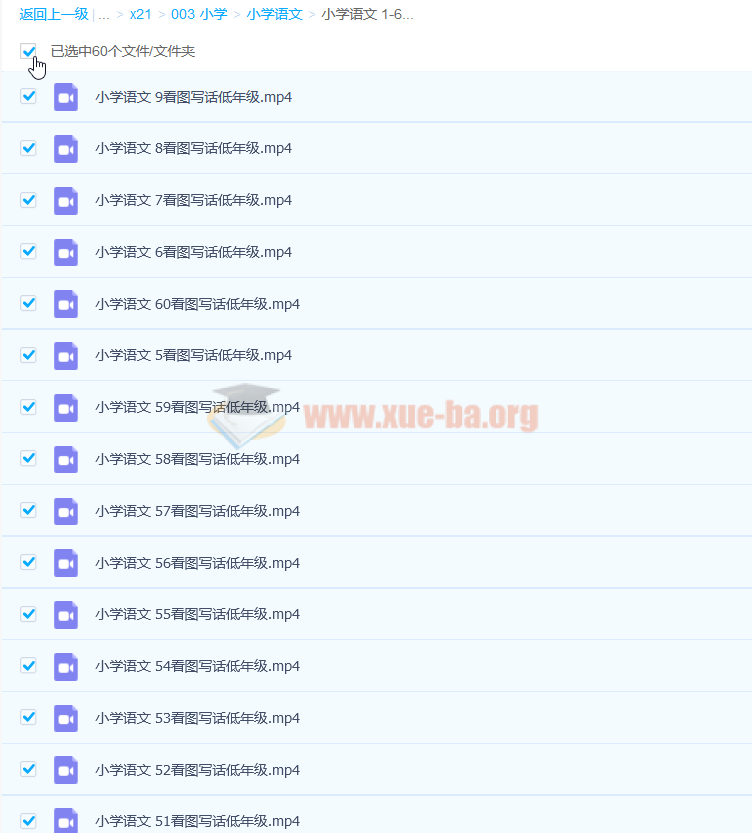Click 返回上一级 to go back
Image resolution: width=752 pixels, height=833 pixels.
[54, 14]
